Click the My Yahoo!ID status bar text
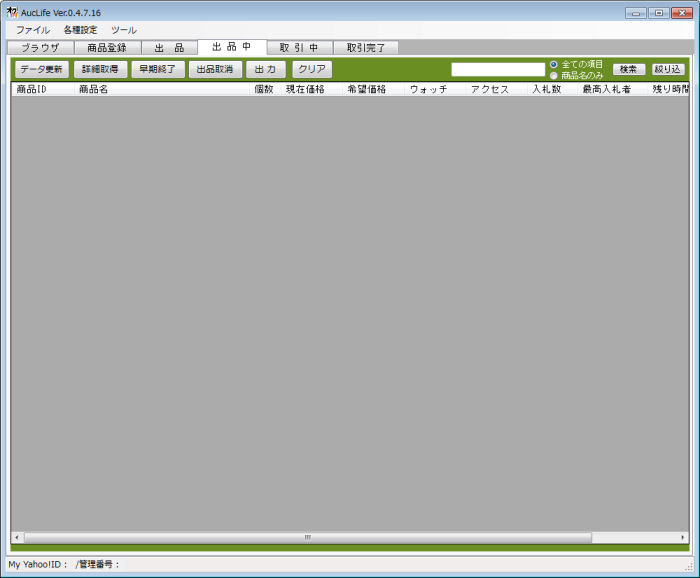This screenshot has height=578, width=700. 38,565
